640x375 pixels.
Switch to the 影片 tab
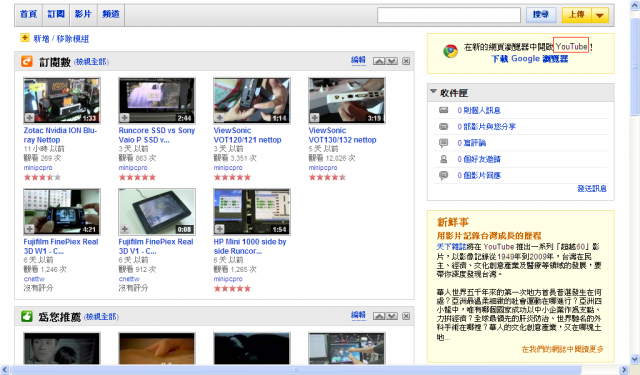click(x=83, y=14)
